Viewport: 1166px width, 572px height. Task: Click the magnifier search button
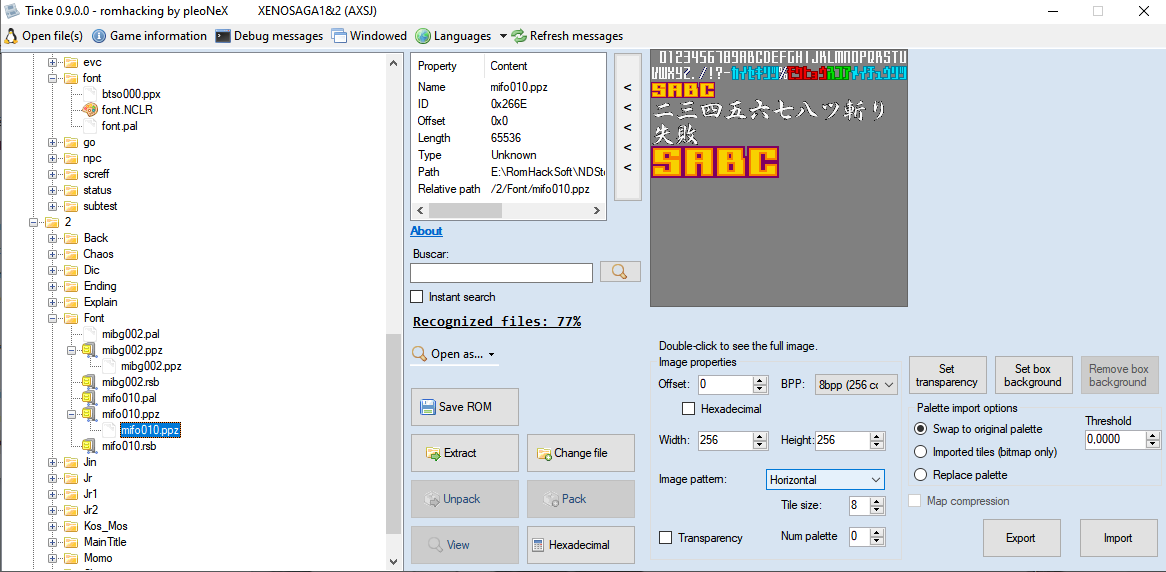(x=620, y=271)
